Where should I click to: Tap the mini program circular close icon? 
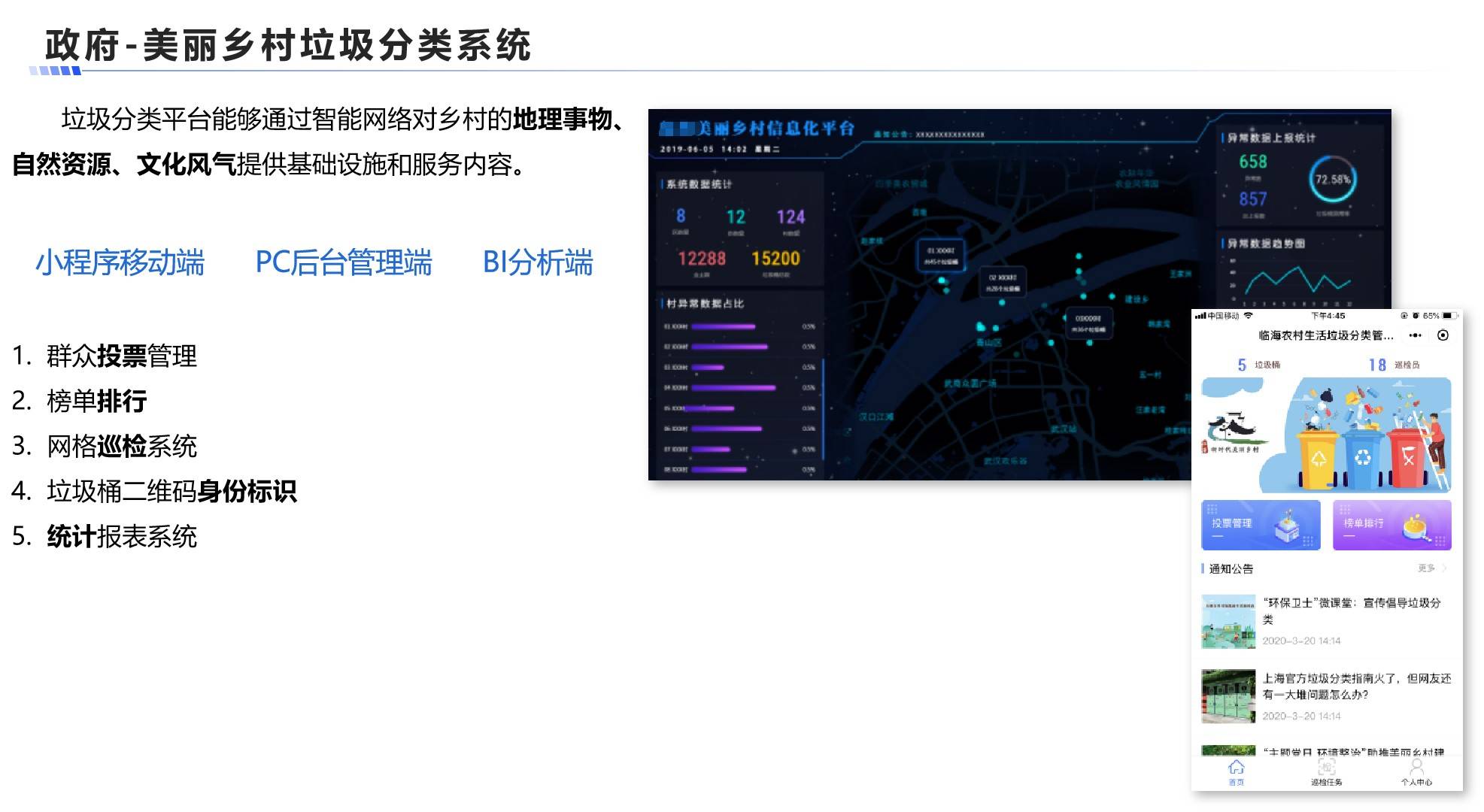[x=1443, y=335]
